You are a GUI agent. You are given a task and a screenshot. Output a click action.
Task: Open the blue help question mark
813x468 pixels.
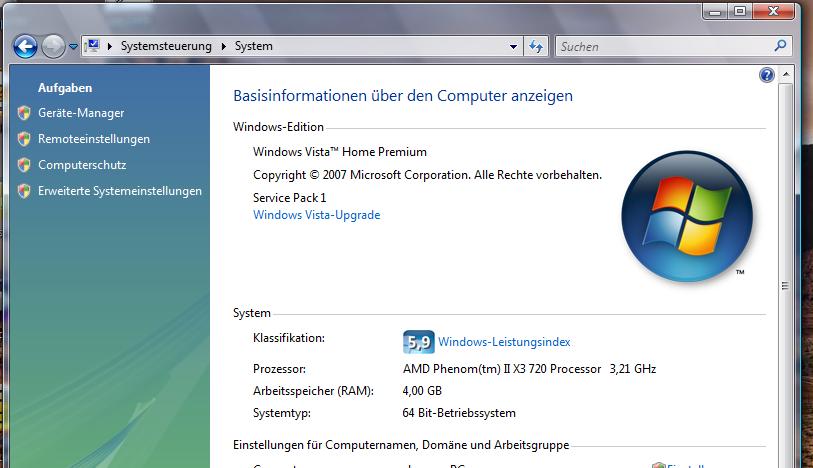(767, 76)
